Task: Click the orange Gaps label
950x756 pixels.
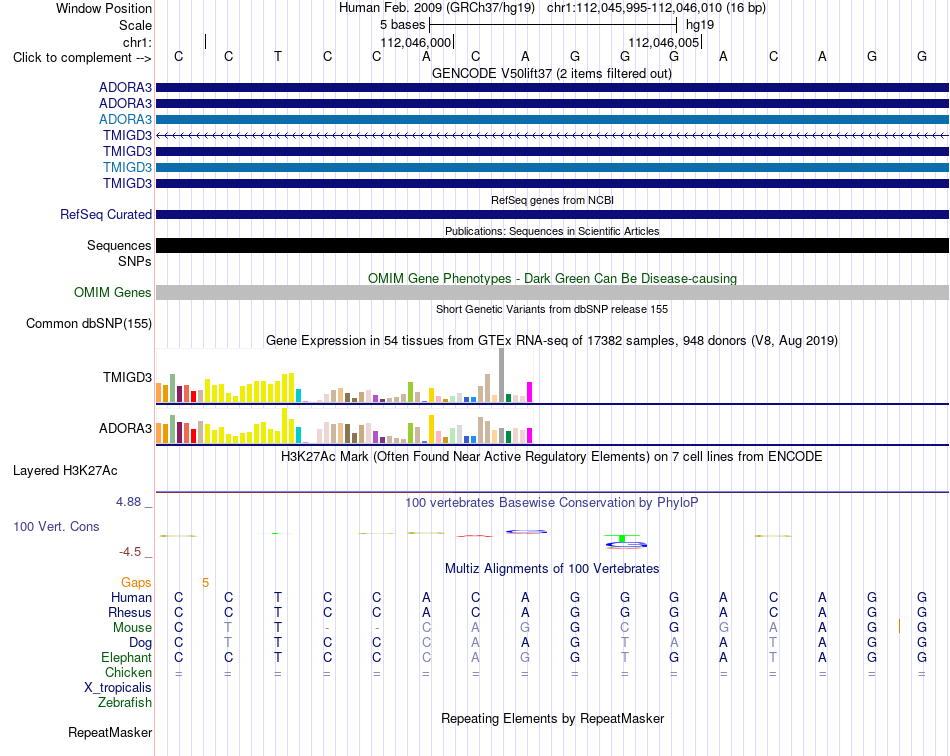Action: tap(136, 582)
